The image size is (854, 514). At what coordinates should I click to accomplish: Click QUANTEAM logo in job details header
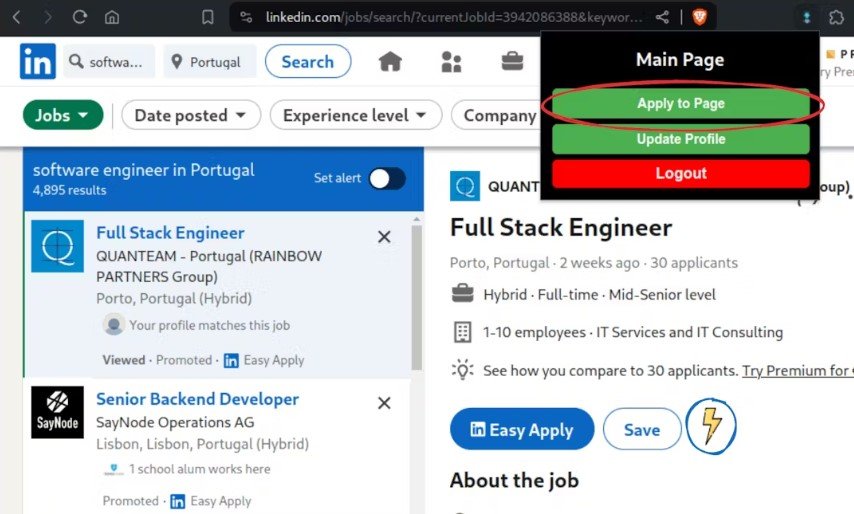[465, 186]
